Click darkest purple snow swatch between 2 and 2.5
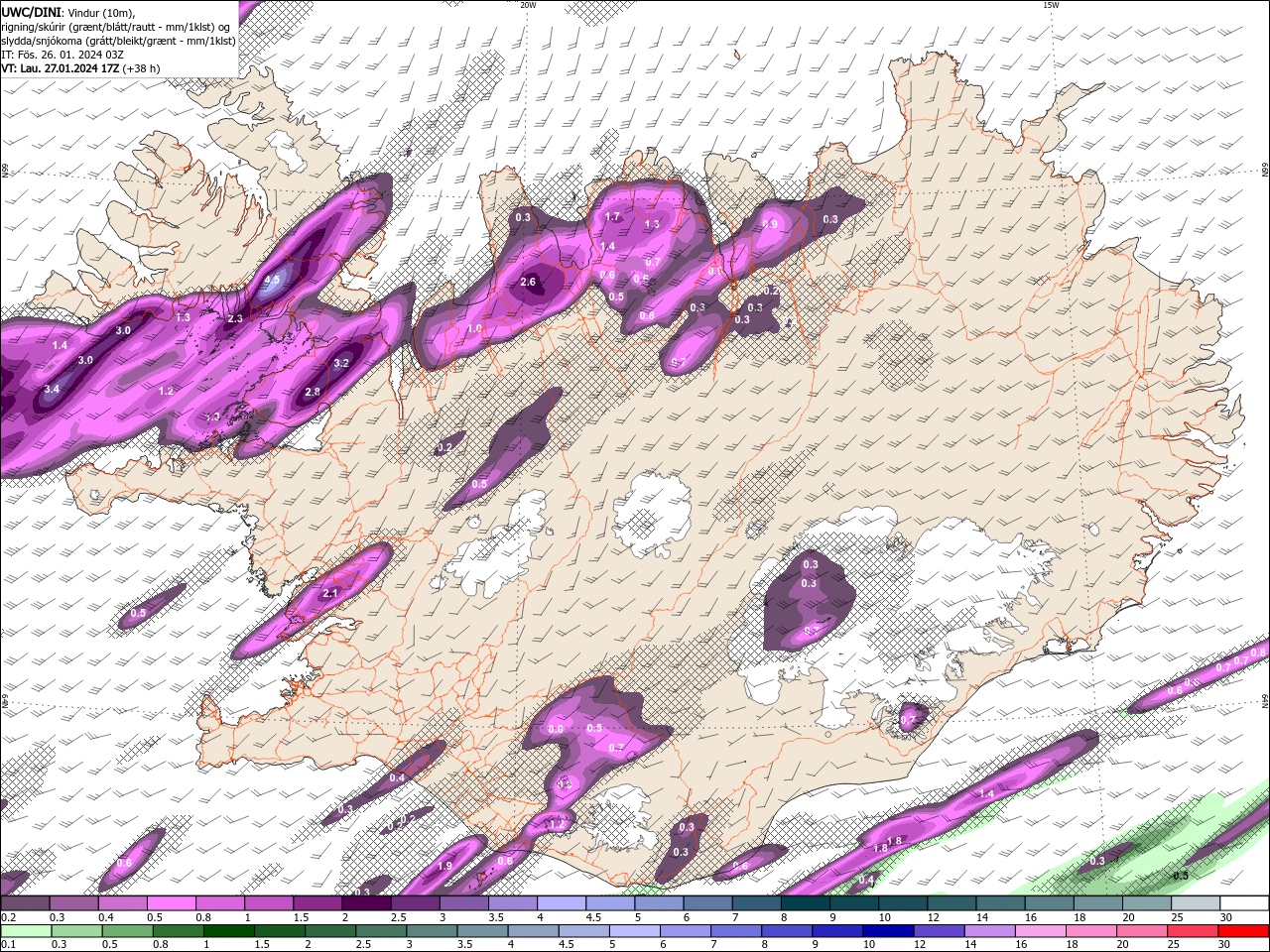The image size is (1270, 952). pos(366,903)
